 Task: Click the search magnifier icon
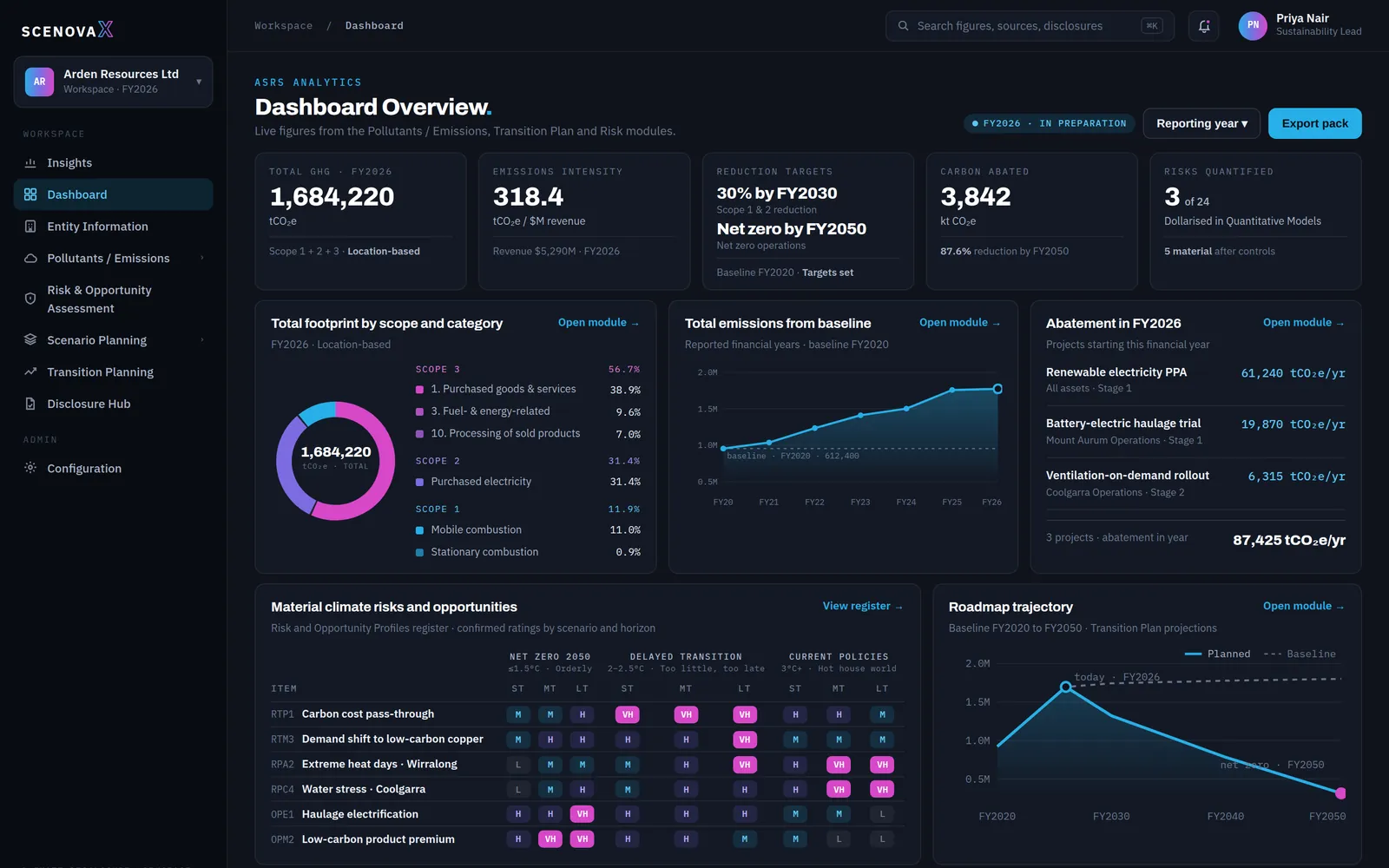pyautogui.click(x=903, y=26)
